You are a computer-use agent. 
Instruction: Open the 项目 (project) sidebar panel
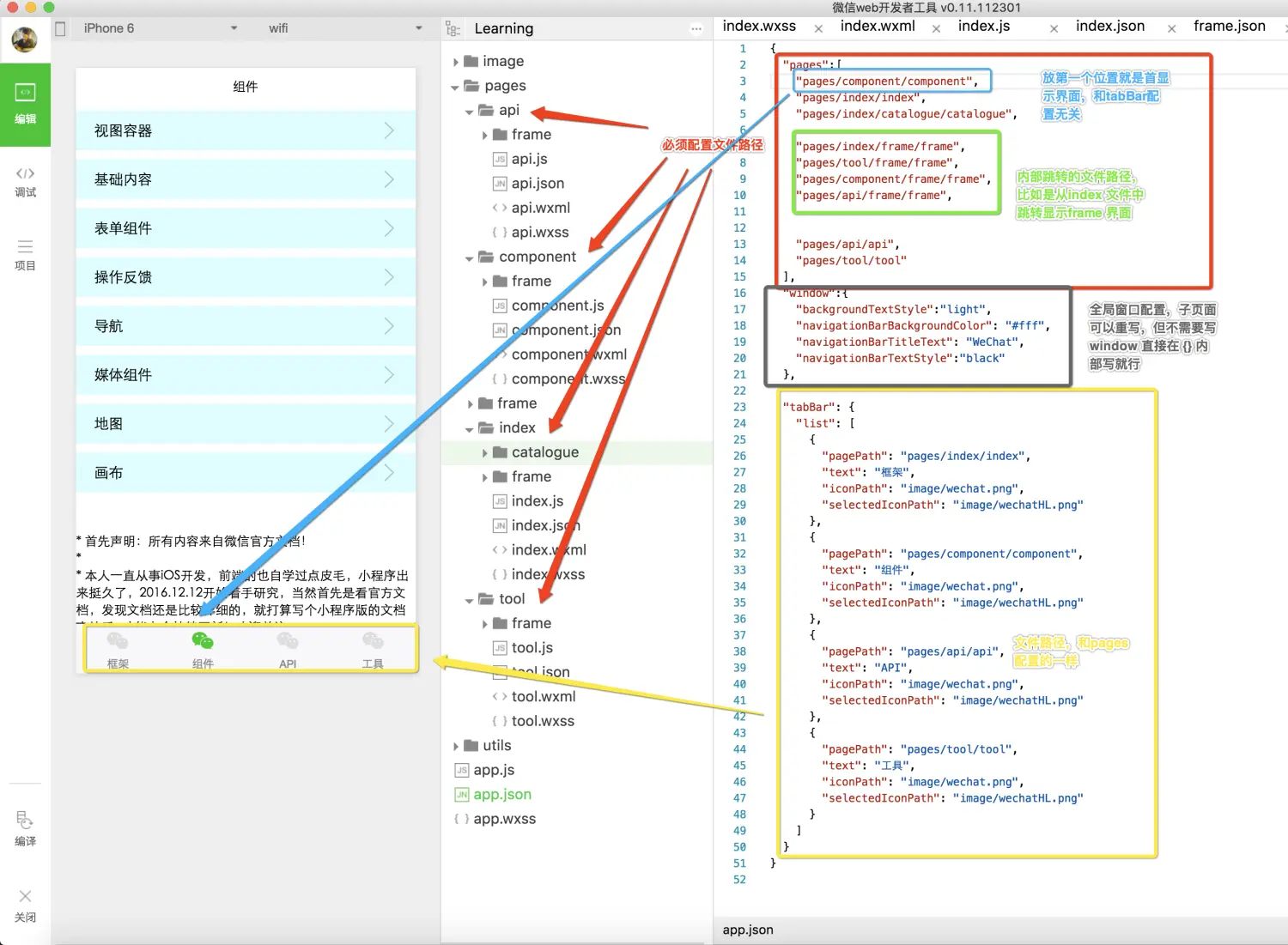[x=25, y=255]
